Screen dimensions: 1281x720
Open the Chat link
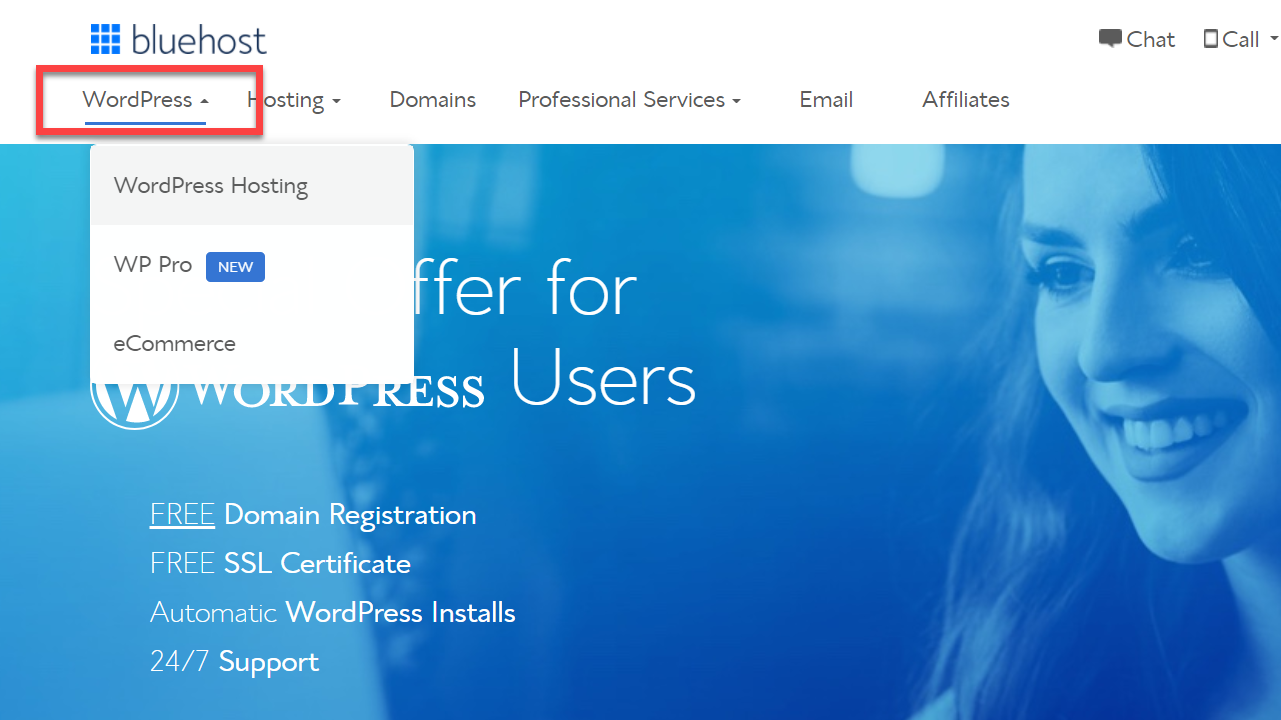[1137, 39]
